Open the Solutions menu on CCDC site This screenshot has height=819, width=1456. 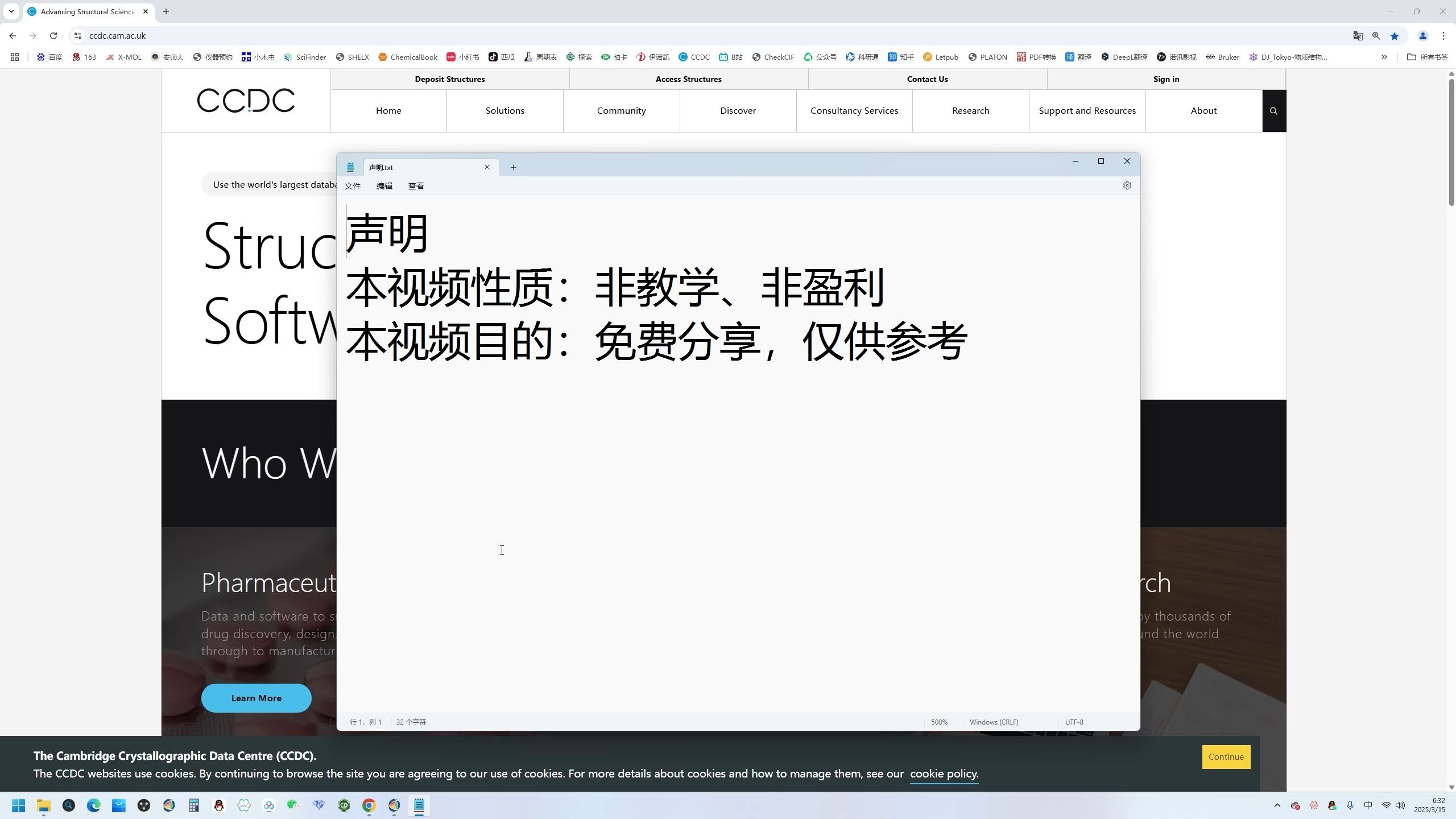tap(505, 111)
